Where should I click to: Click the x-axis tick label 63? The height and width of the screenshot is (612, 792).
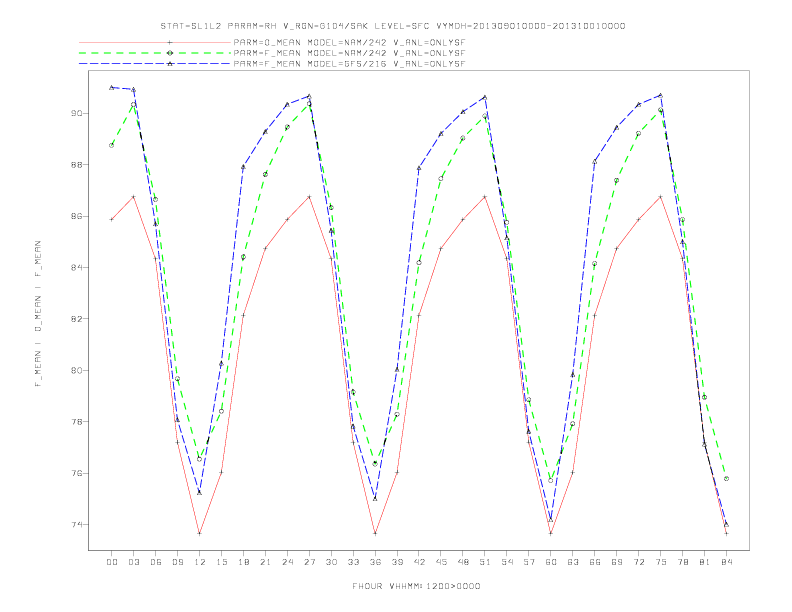point(573,562)
